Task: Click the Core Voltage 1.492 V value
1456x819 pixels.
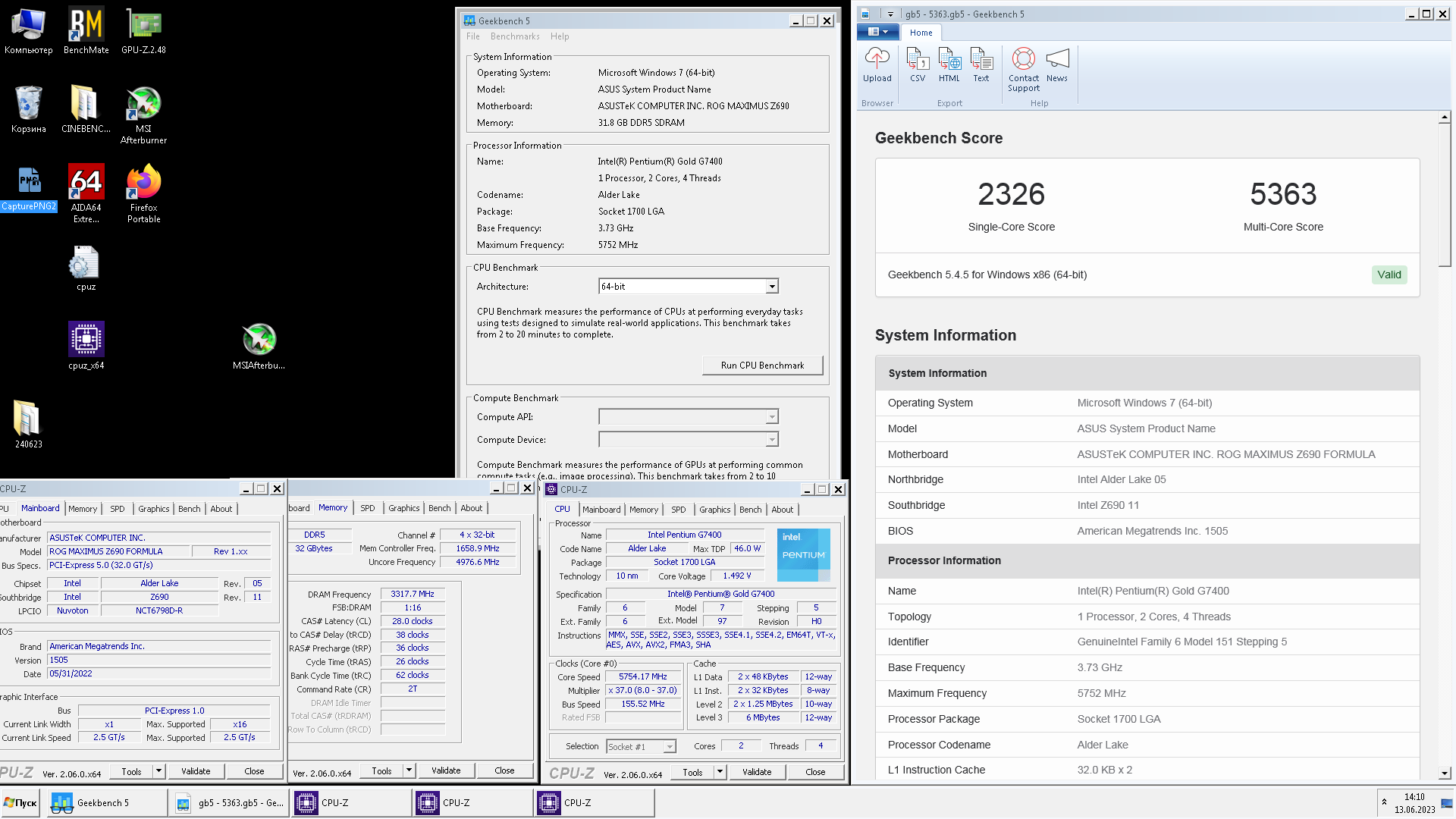Action: click(x=737, y=576)
